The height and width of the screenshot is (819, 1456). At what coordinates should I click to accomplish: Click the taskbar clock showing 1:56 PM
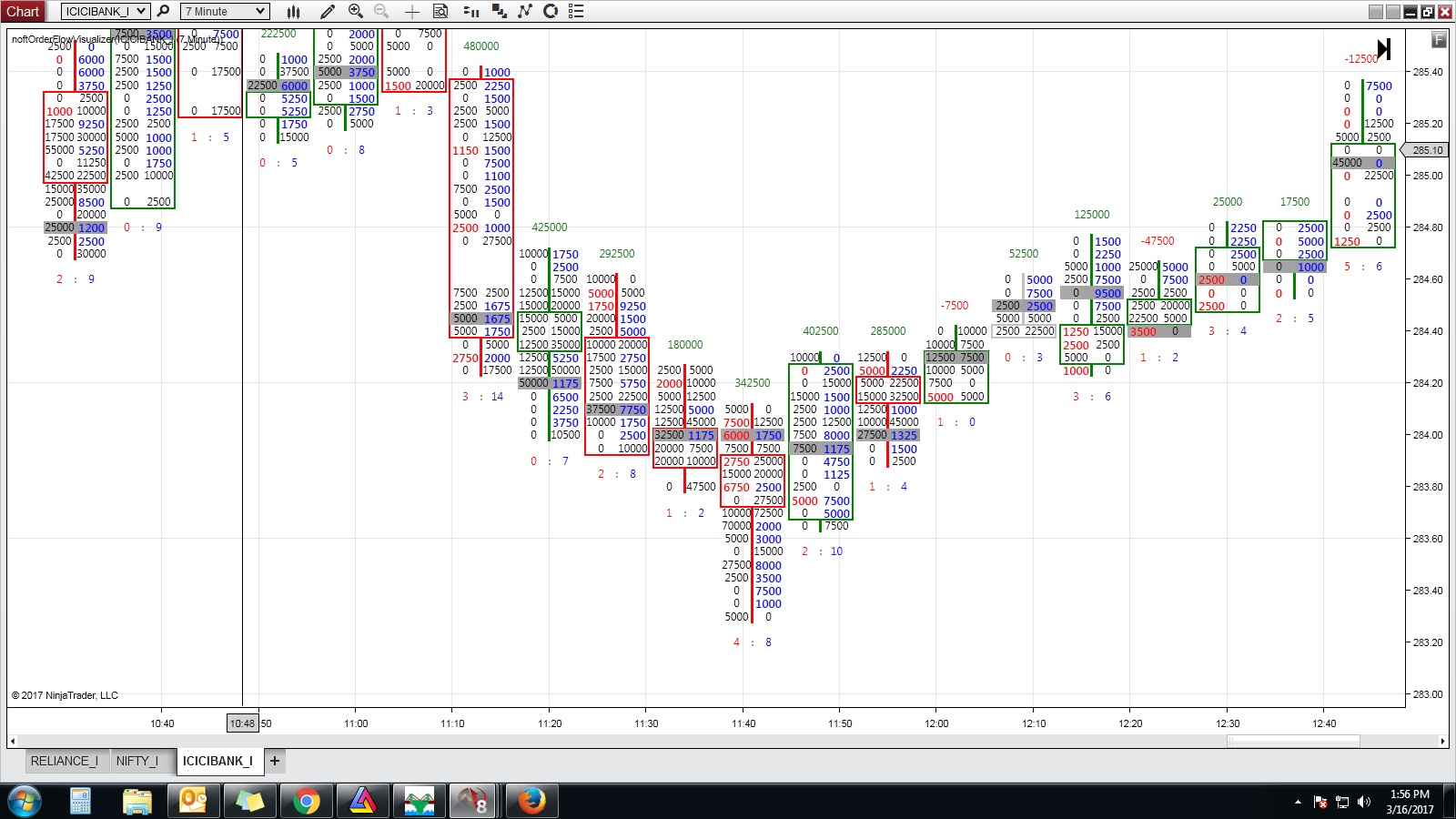tap(1410, 802)
